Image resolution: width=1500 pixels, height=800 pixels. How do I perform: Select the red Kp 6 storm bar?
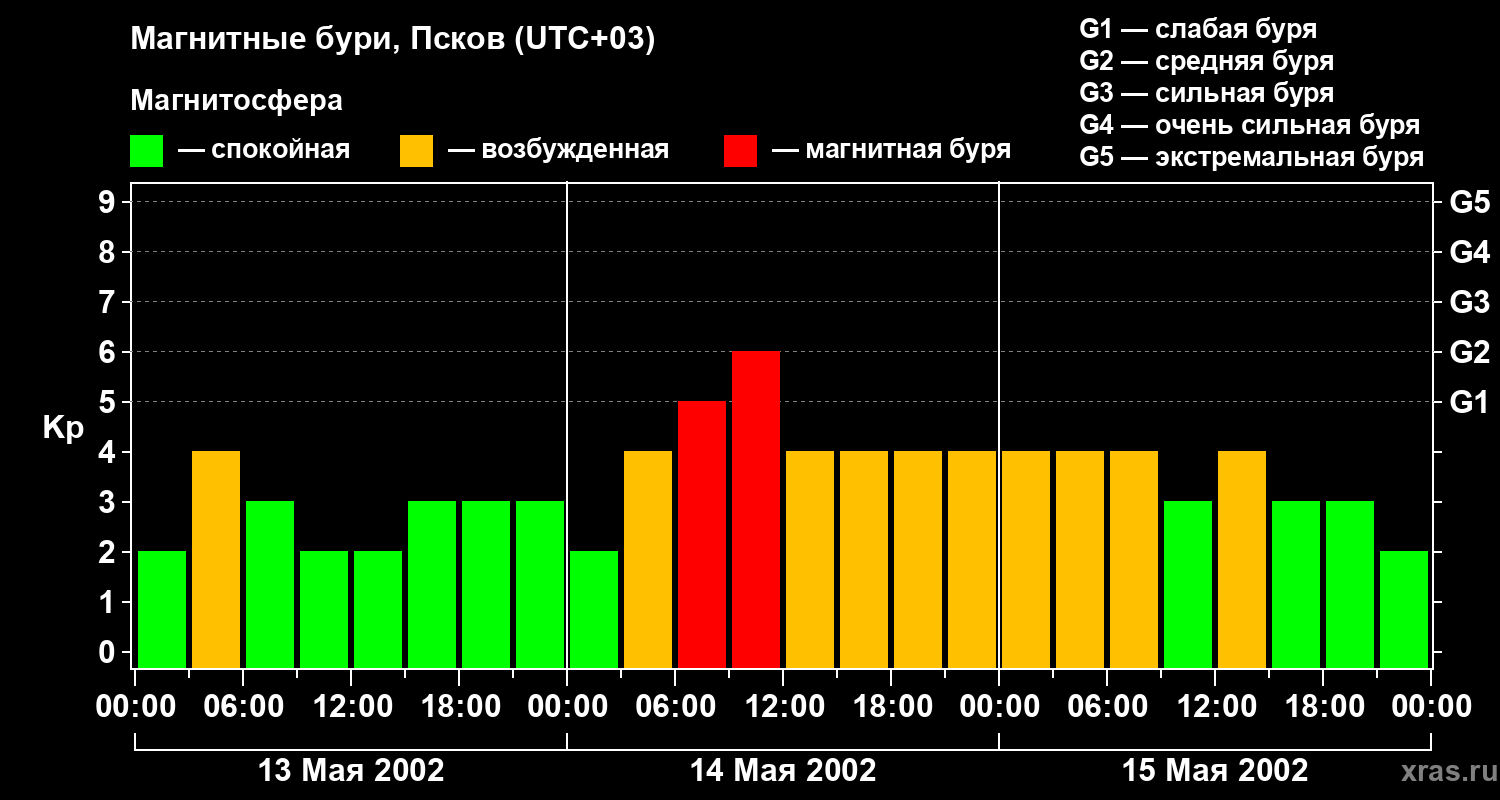(x=756, y=509)
